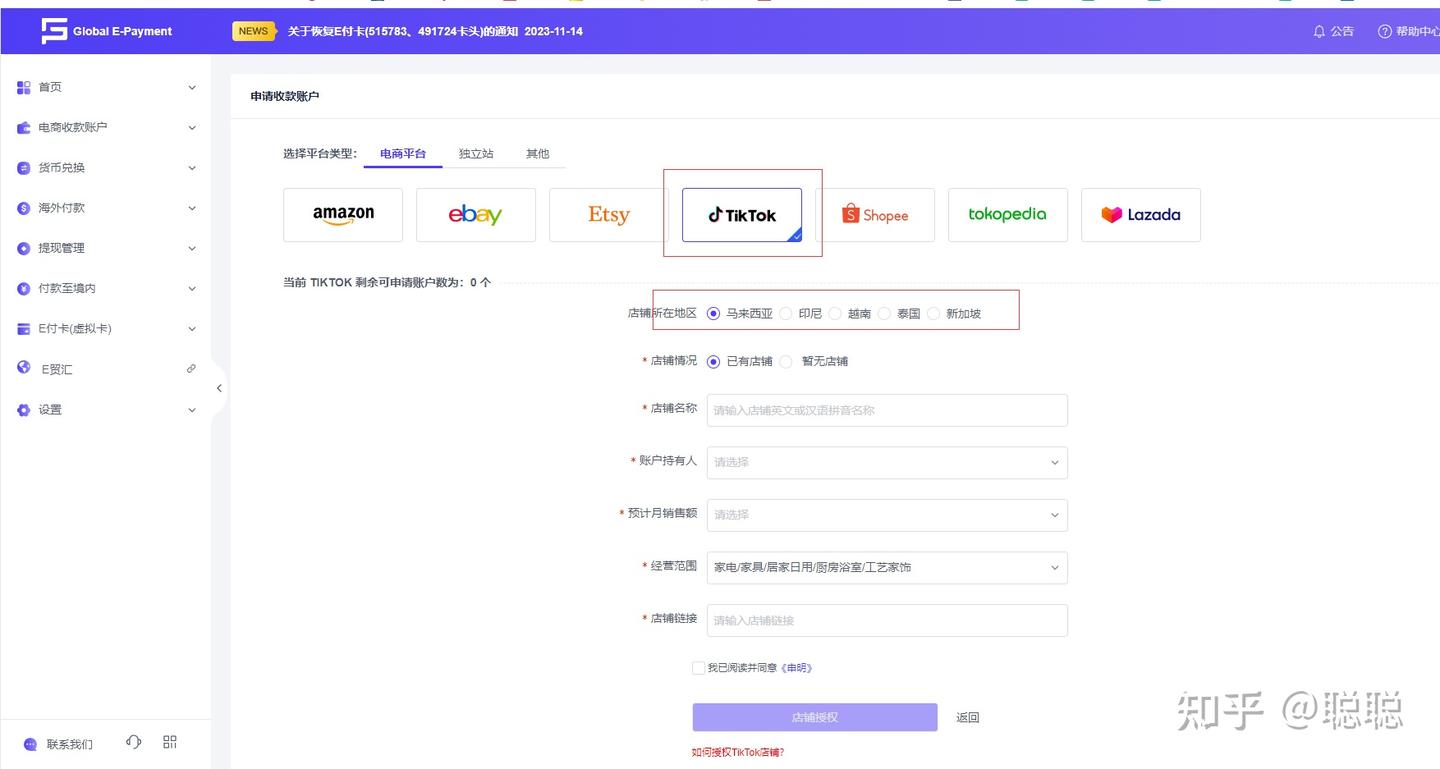Open the QR code icon near 联系我们
Viewport: 1440px width, 769px height.
click(169, 741)
